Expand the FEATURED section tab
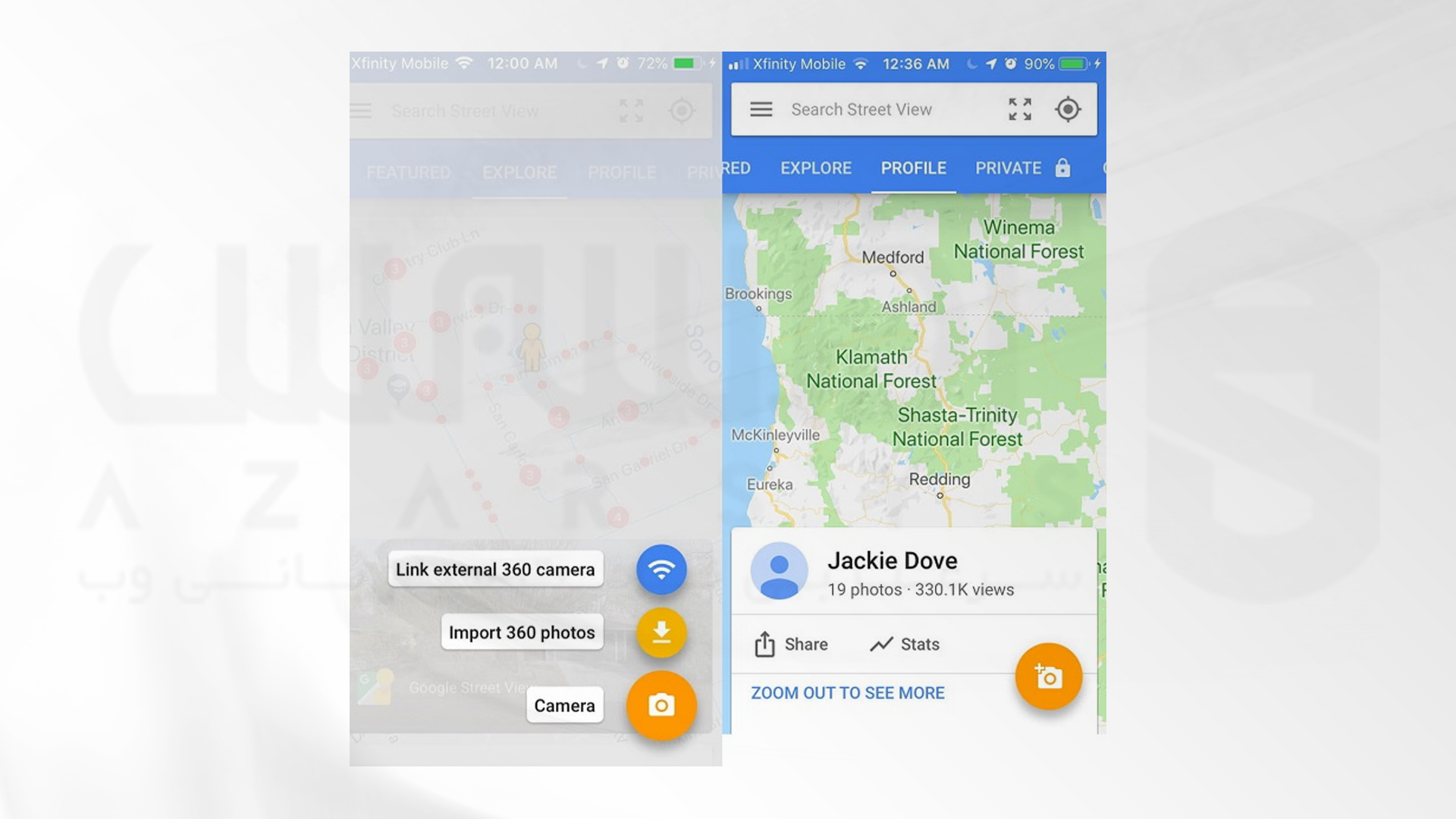This screenshot has height=819, width=1456. click(x=409, y=171)
